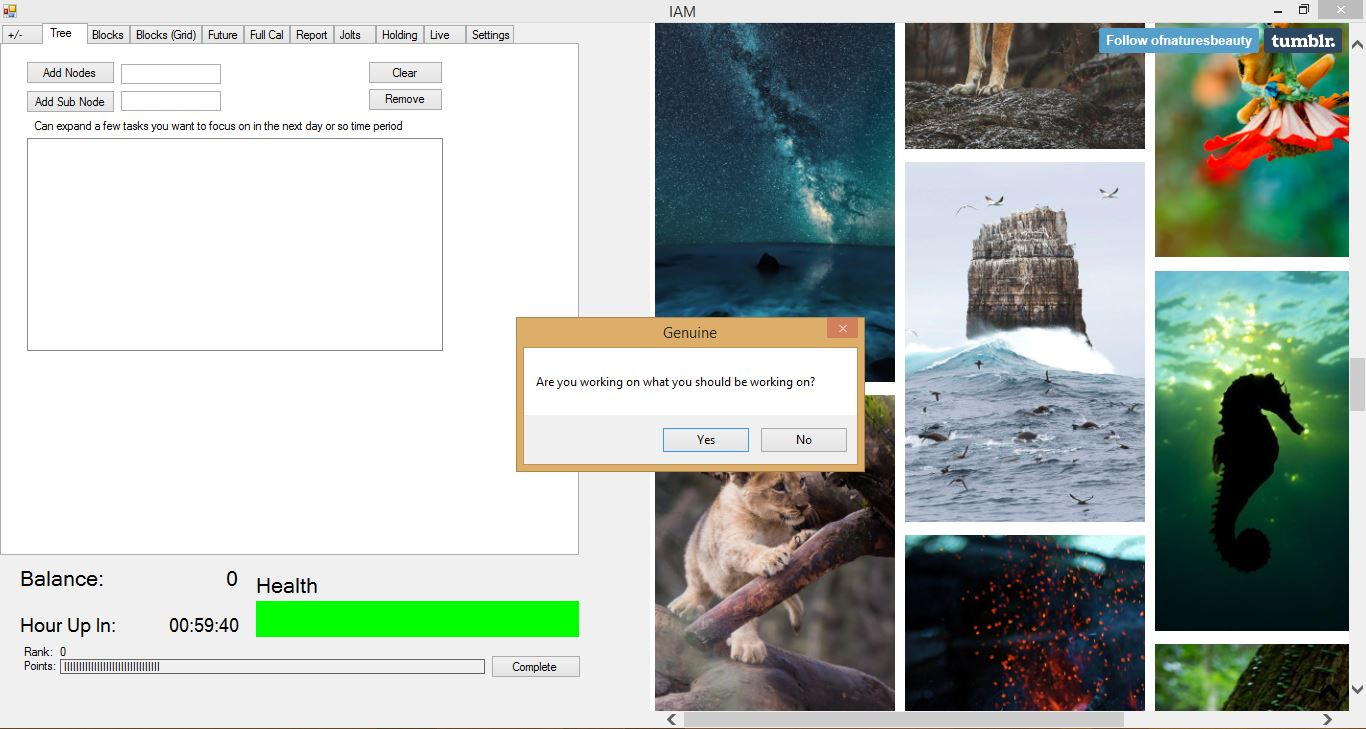Screen dimensions: 1366x729
Task: Click Yes in the Genuine dialog
Action: point(705,440)
